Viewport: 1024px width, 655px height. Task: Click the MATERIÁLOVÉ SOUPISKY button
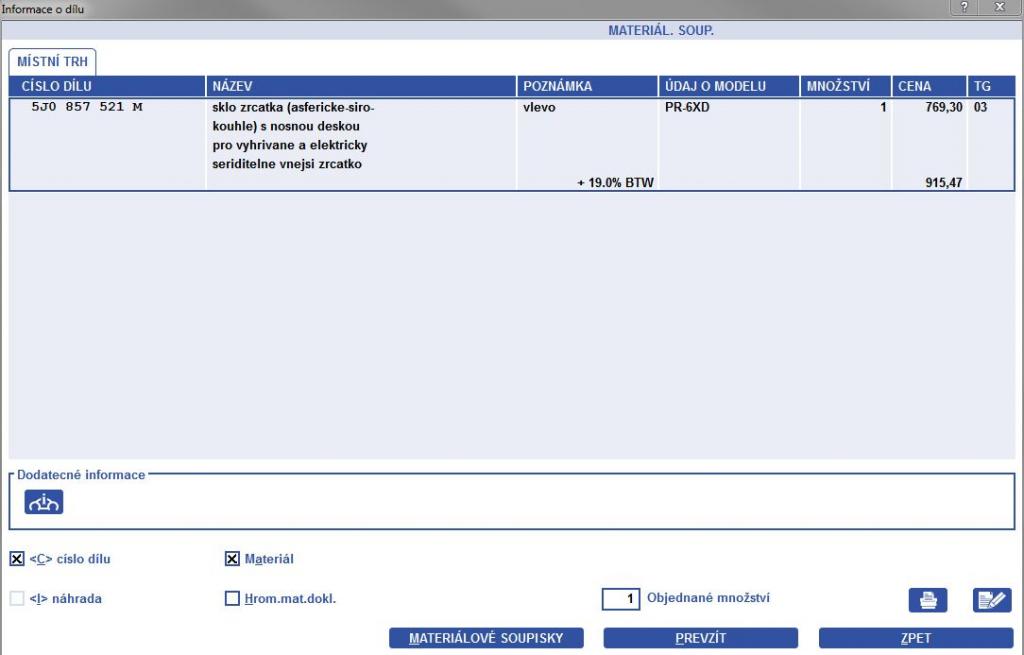tap(486, 638)
